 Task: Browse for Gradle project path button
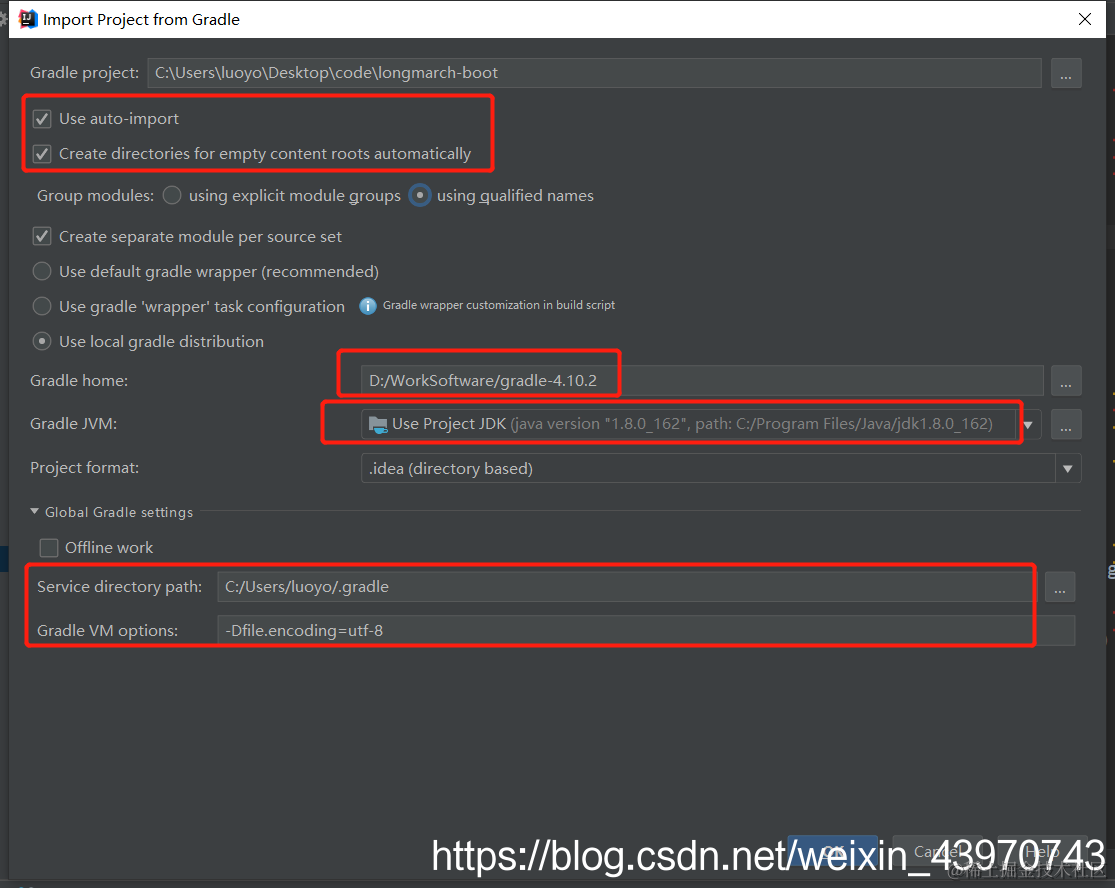click(x=1065, y=73)
